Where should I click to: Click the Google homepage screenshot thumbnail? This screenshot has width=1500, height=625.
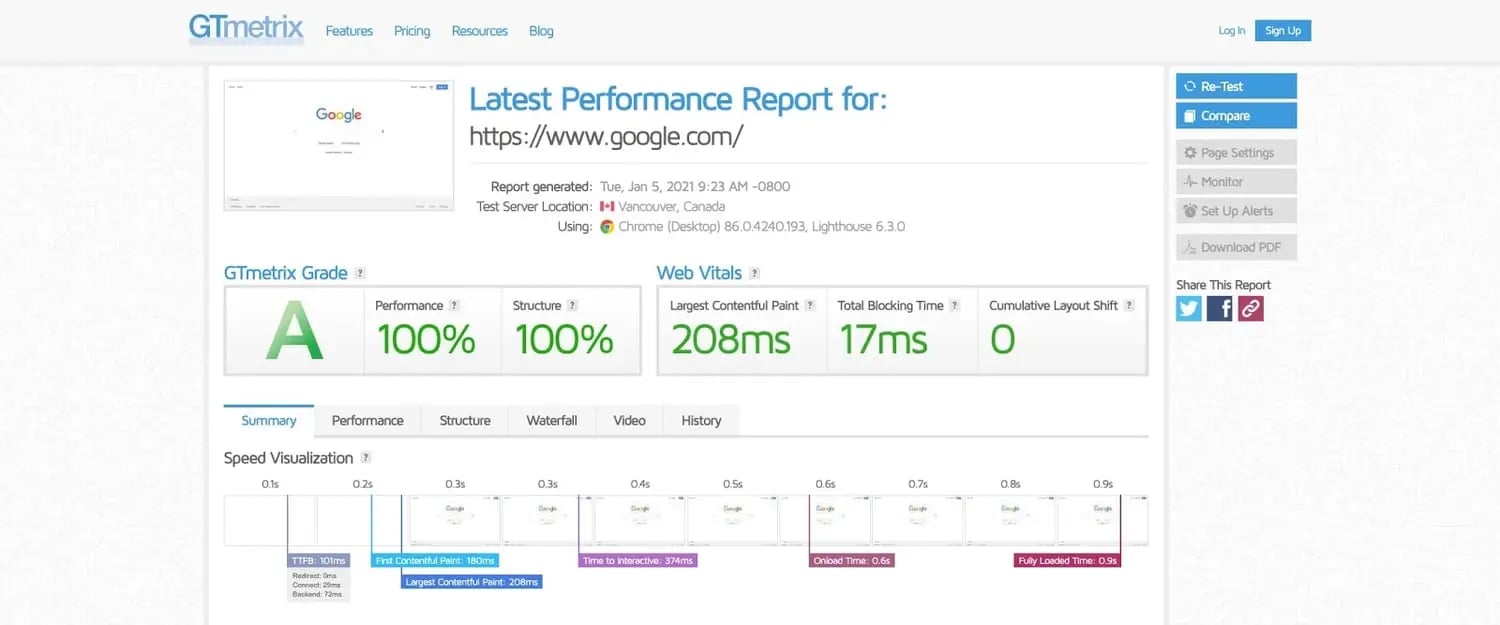tap(338, 145)
